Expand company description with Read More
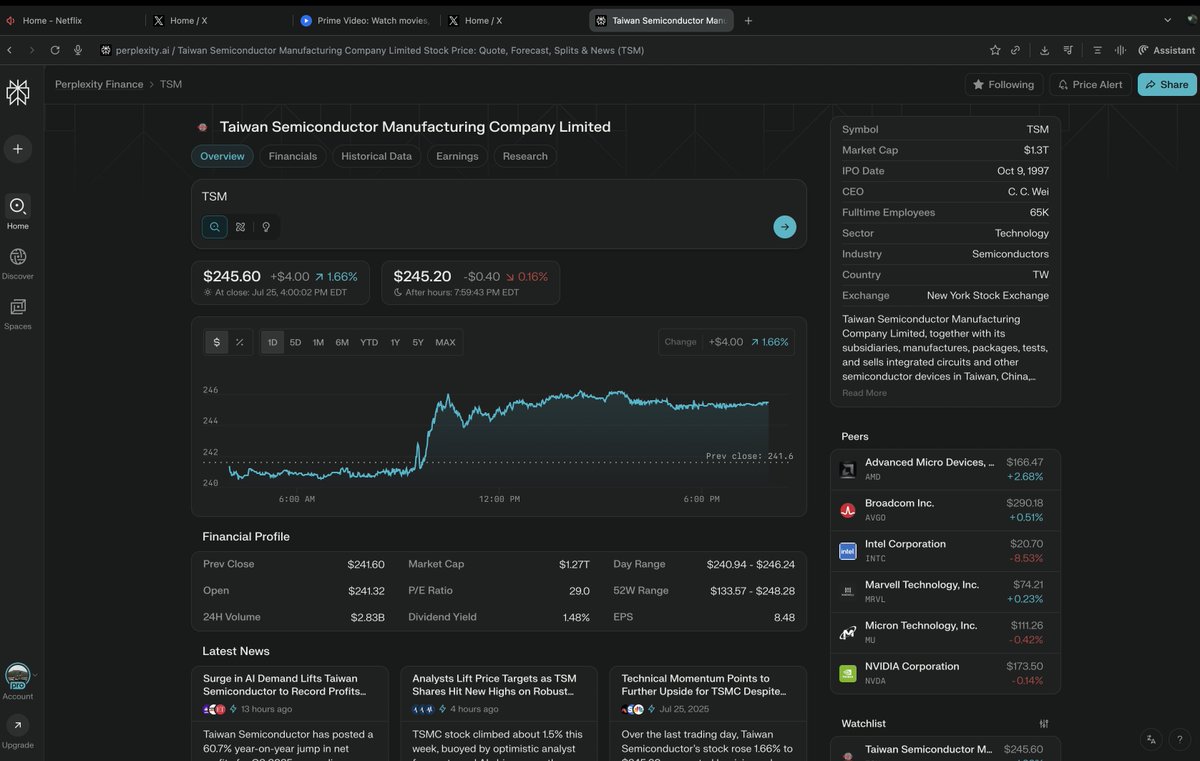This screenshot has height=761, width=1200. pyautogui.click(x=864, y=393)
